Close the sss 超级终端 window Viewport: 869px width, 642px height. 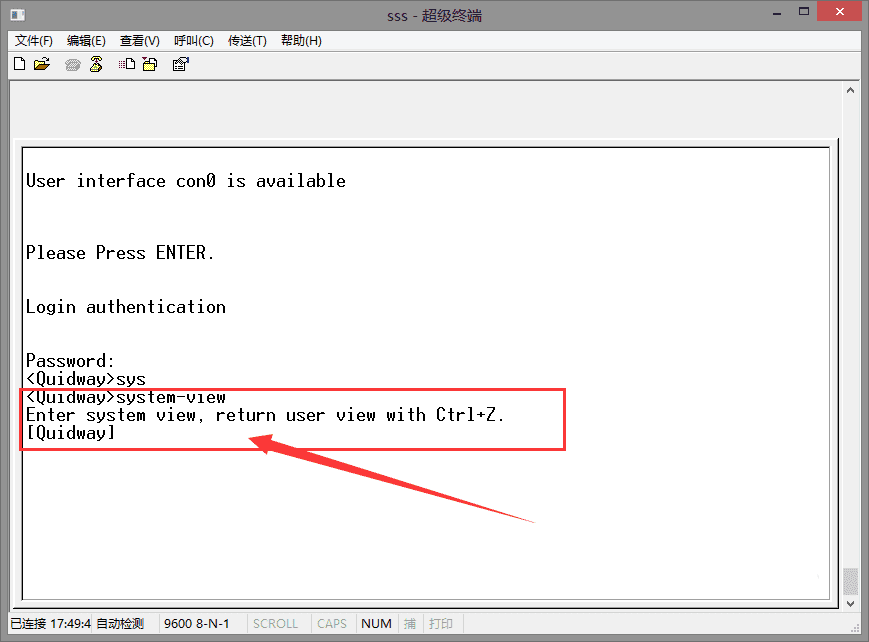click(x=839, y=12)
